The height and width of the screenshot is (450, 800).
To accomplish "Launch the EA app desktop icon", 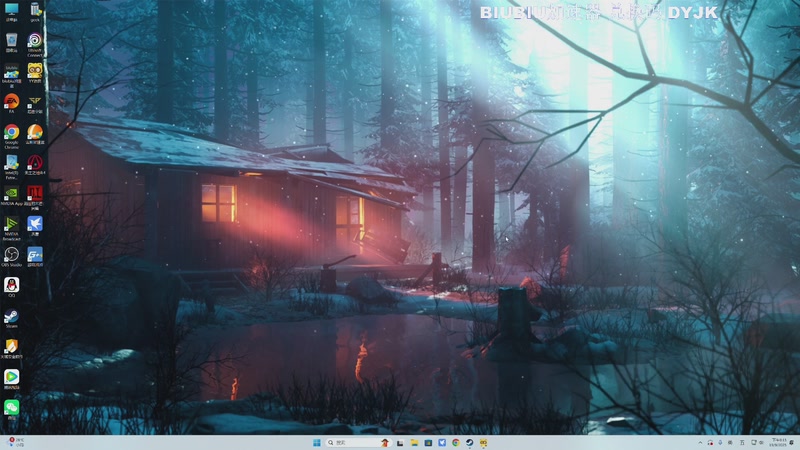I will 11,104.
